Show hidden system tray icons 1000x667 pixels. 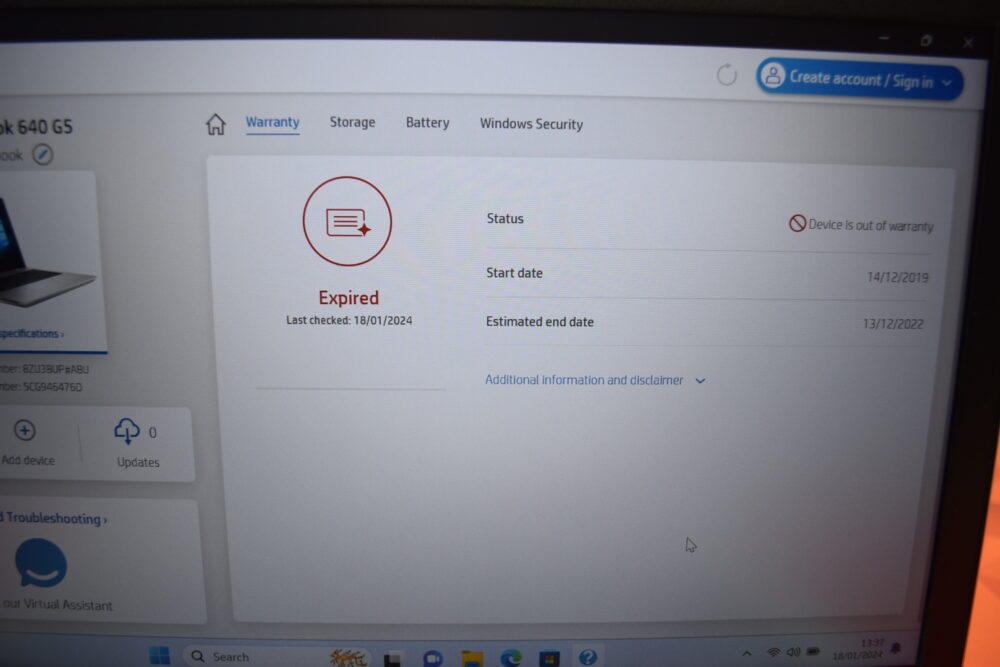(747, 654)
